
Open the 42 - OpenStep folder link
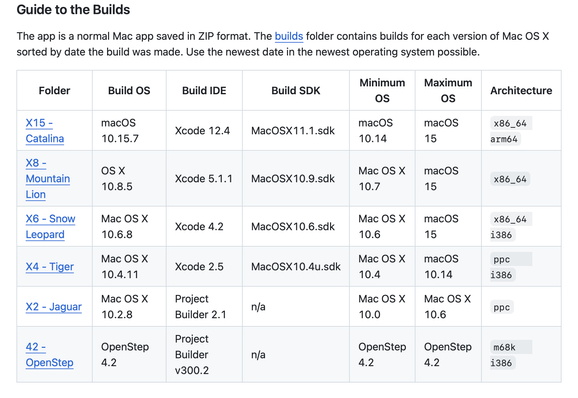(49, 355)
